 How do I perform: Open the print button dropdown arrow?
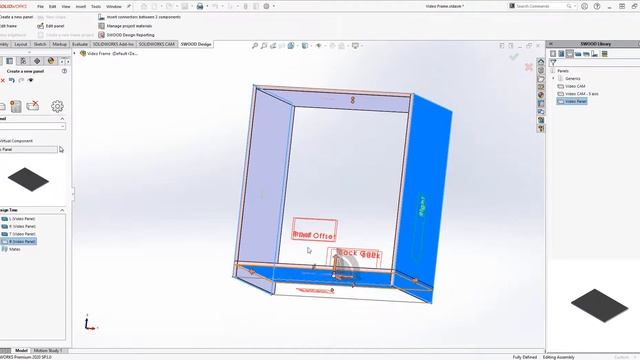coord(207,6)
